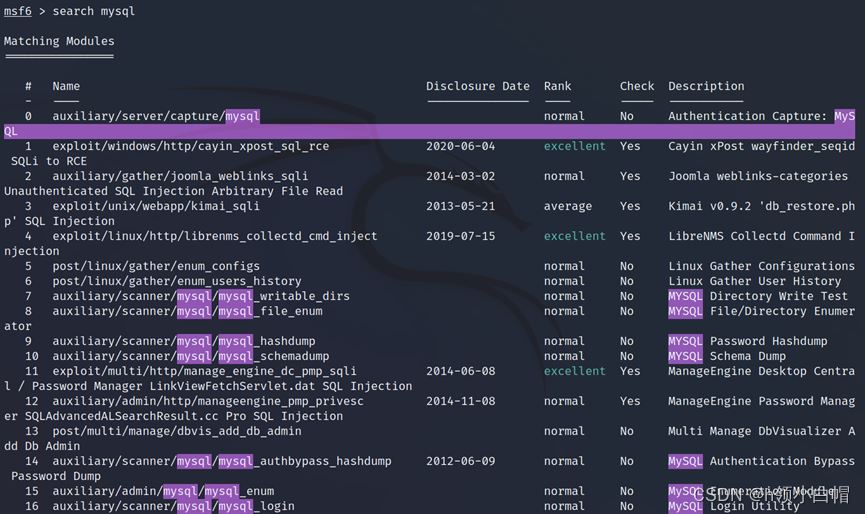Screen dimensions: 865x514
Task: Select module auxiliary/server/capture/mysql
Action: 156,116
